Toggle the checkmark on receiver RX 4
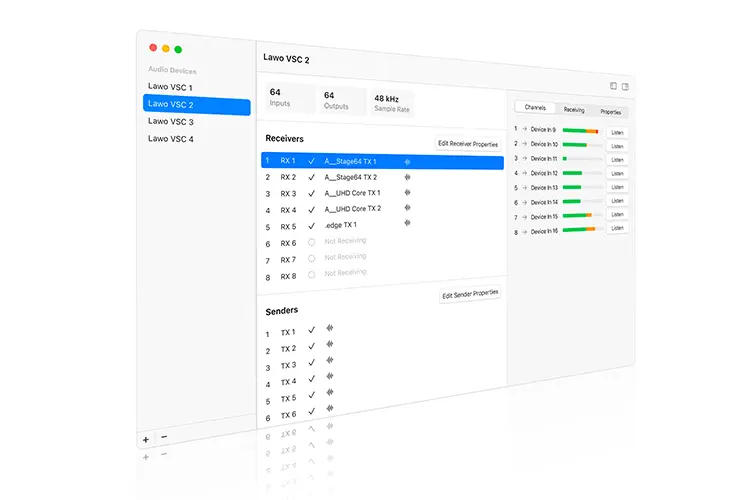The width and height of the screenshot is (750, 500). tap(311, 210)
